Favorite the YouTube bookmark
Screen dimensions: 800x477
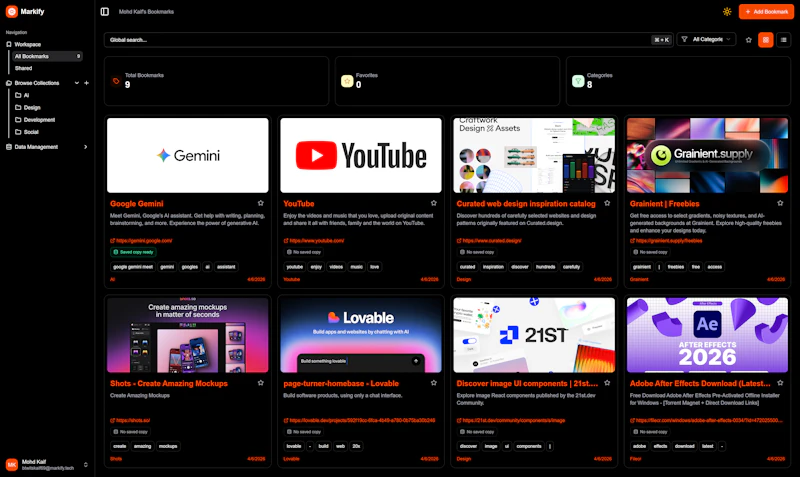pyautogui.click(x=434, y=203)
